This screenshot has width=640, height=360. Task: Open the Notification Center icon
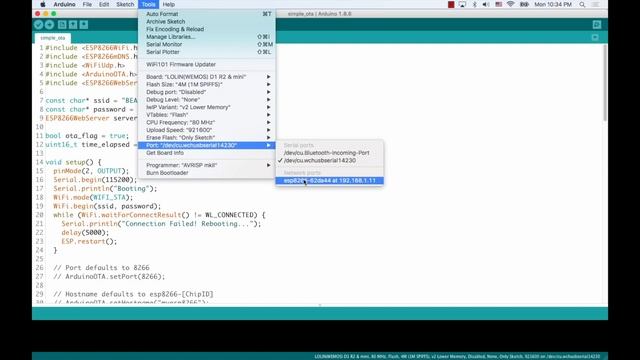point(596,4)
